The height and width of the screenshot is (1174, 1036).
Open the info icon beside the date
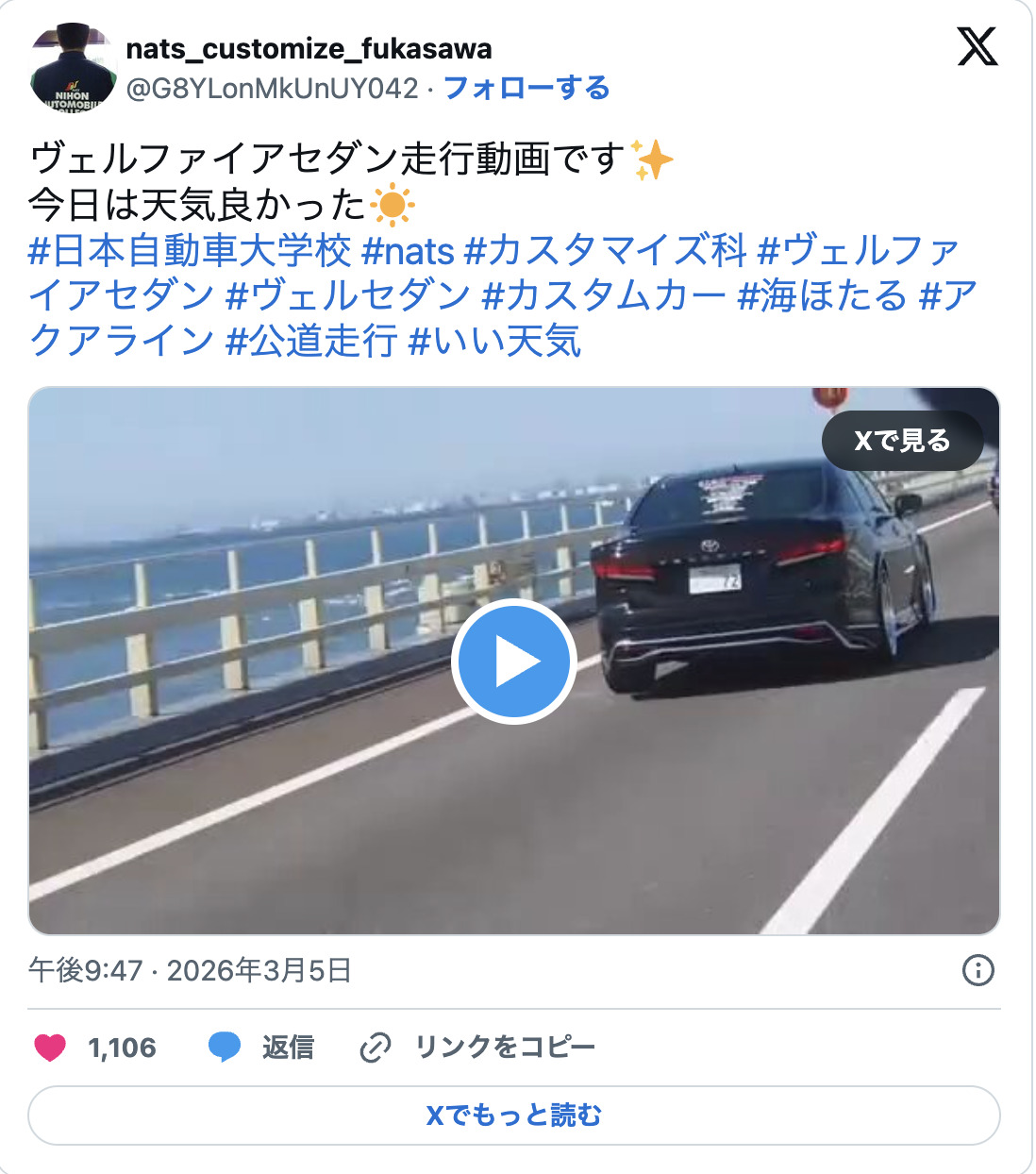(978, 970)
